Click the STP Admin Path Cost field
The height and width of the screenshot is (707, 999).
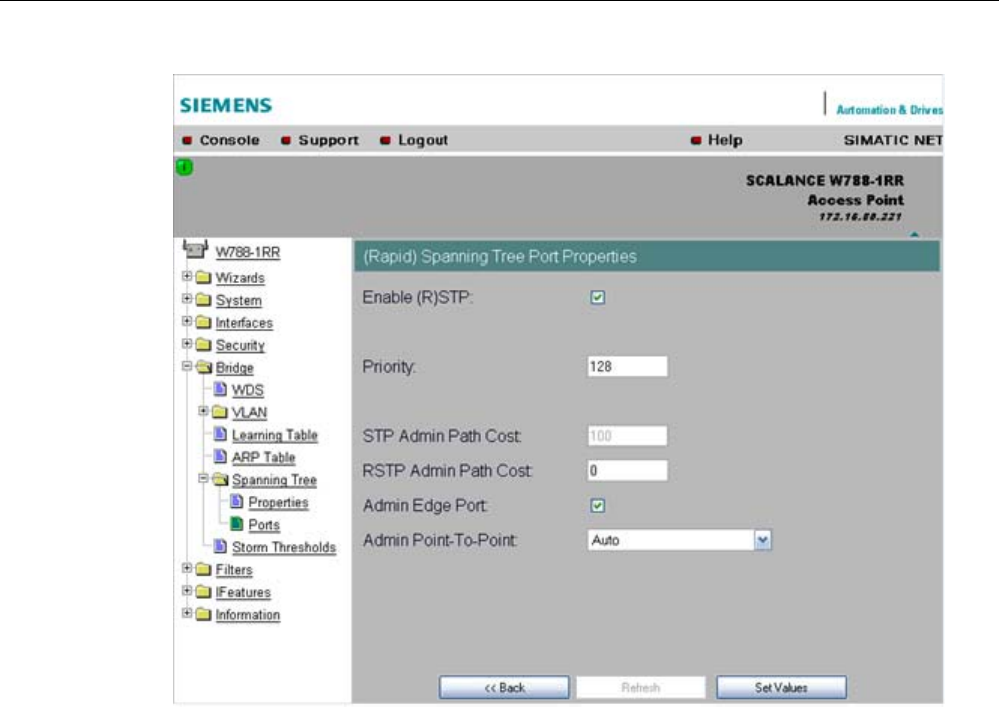point(627,436)
